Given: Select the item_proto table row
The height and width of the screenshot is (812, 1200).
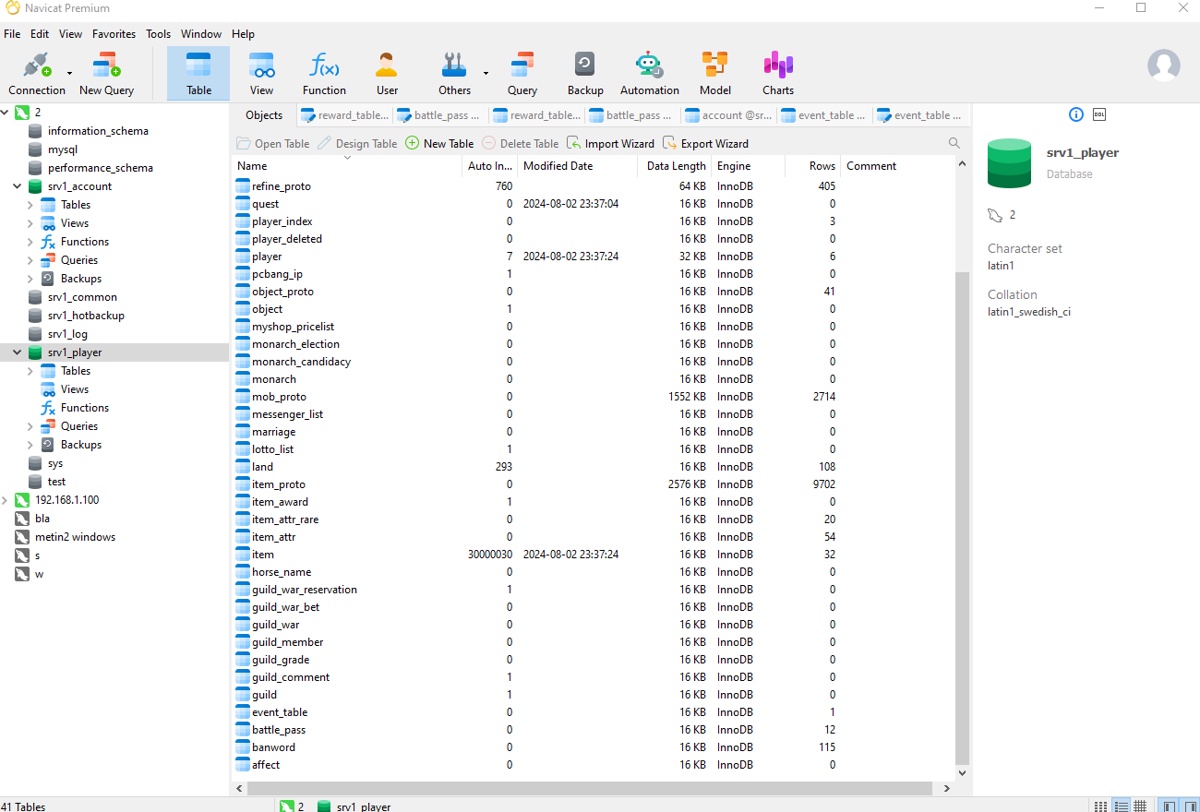Looking at the screenshot, I should (594, 484).
